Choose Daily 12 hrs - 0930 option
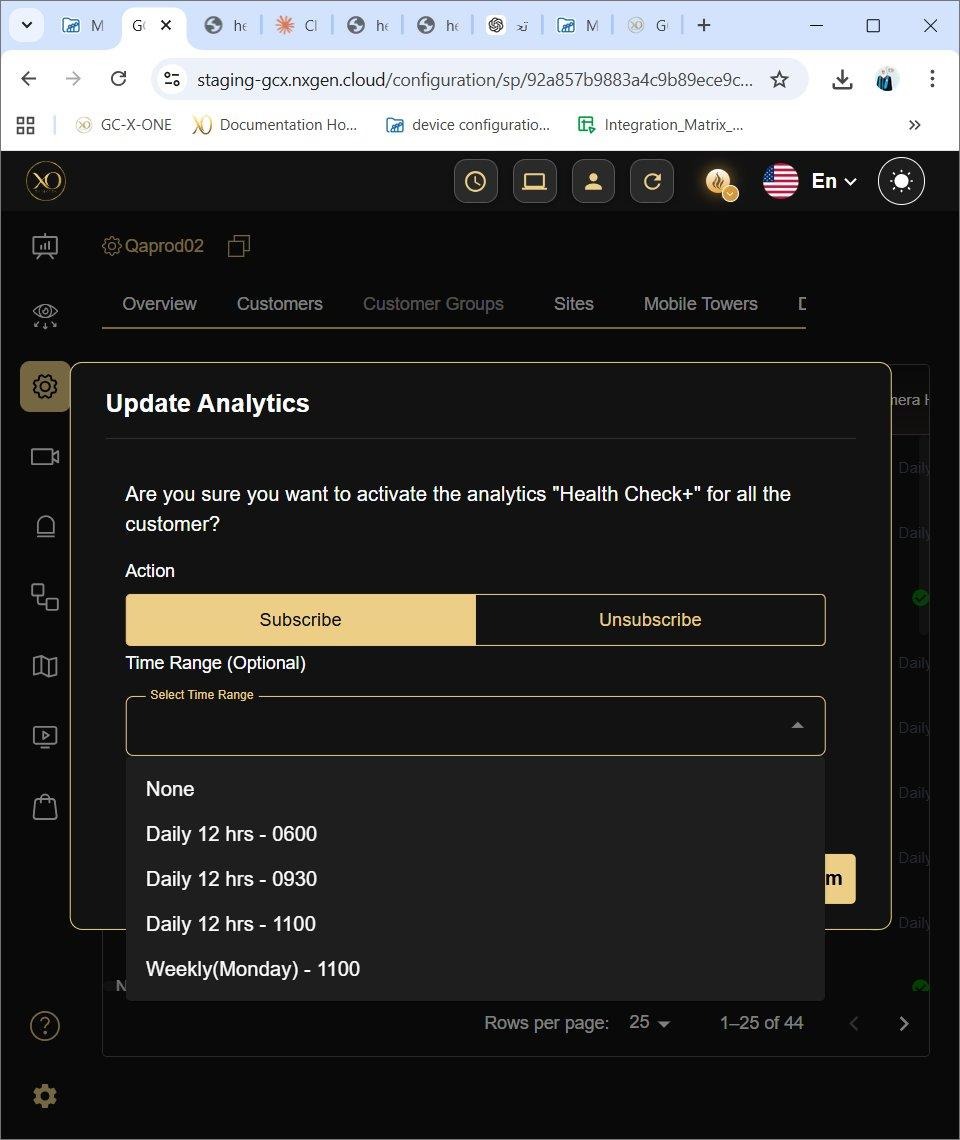 (x=231, y=879)
